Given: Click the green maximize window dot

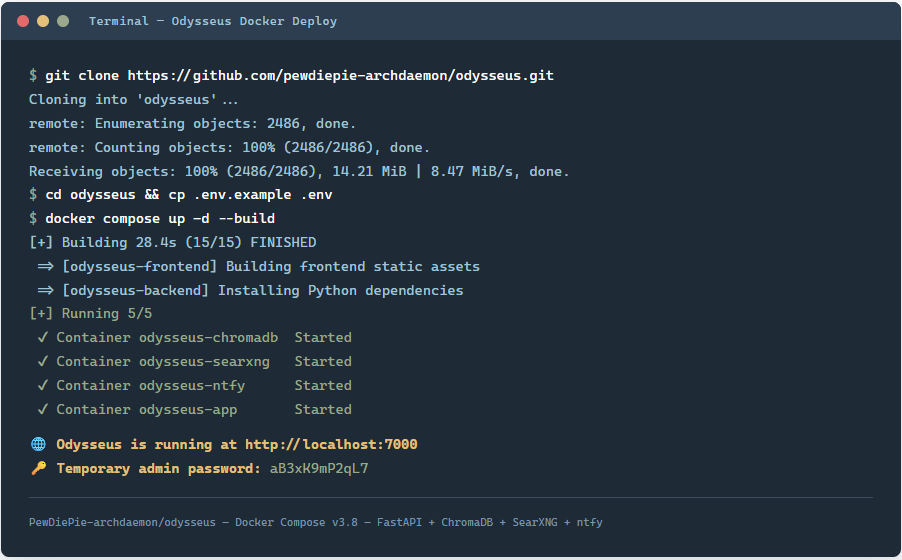Looking at the screenshot, I should click(63, 21).
